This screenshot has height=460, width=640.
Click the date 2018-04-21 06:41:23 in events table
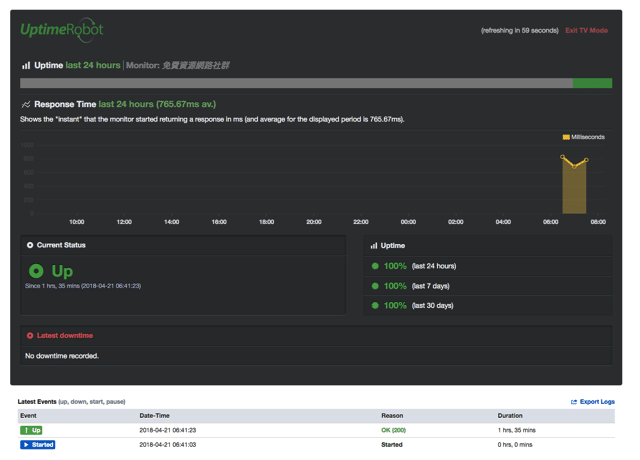click(x=168, y=430)
